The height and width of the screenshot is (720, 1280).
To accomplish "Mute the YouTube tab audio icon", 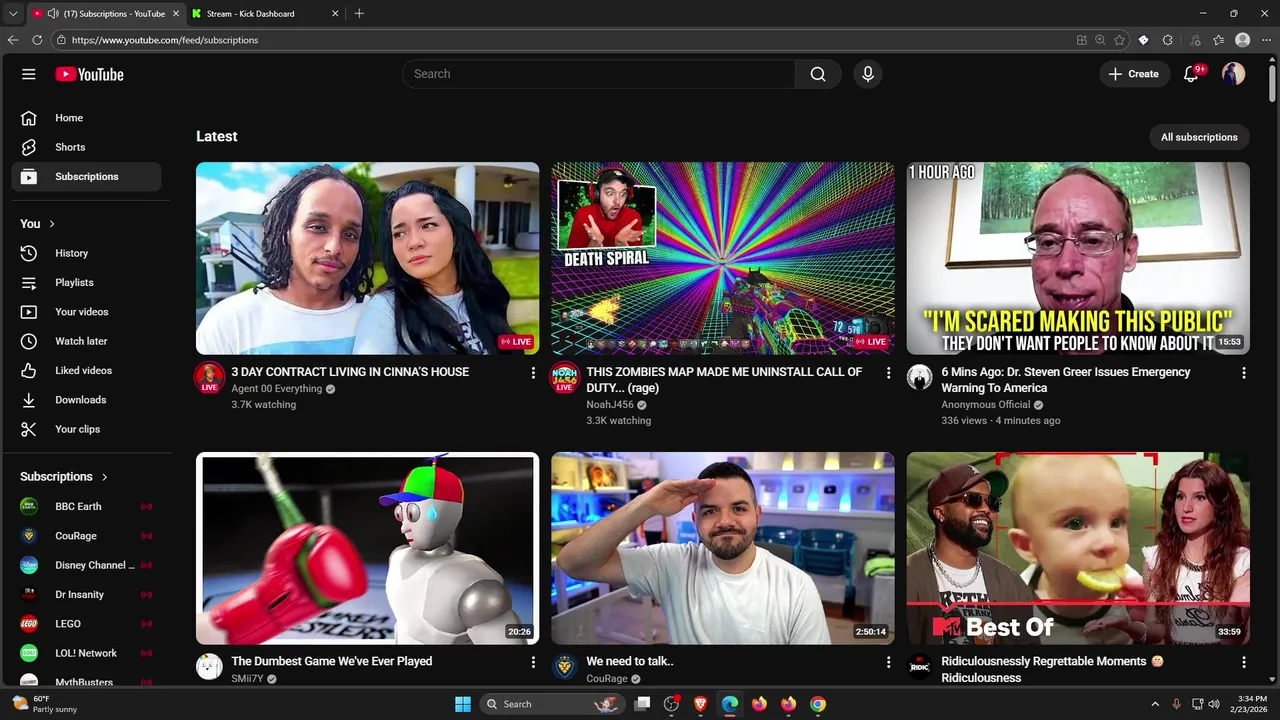I will (x=52, y=14).
